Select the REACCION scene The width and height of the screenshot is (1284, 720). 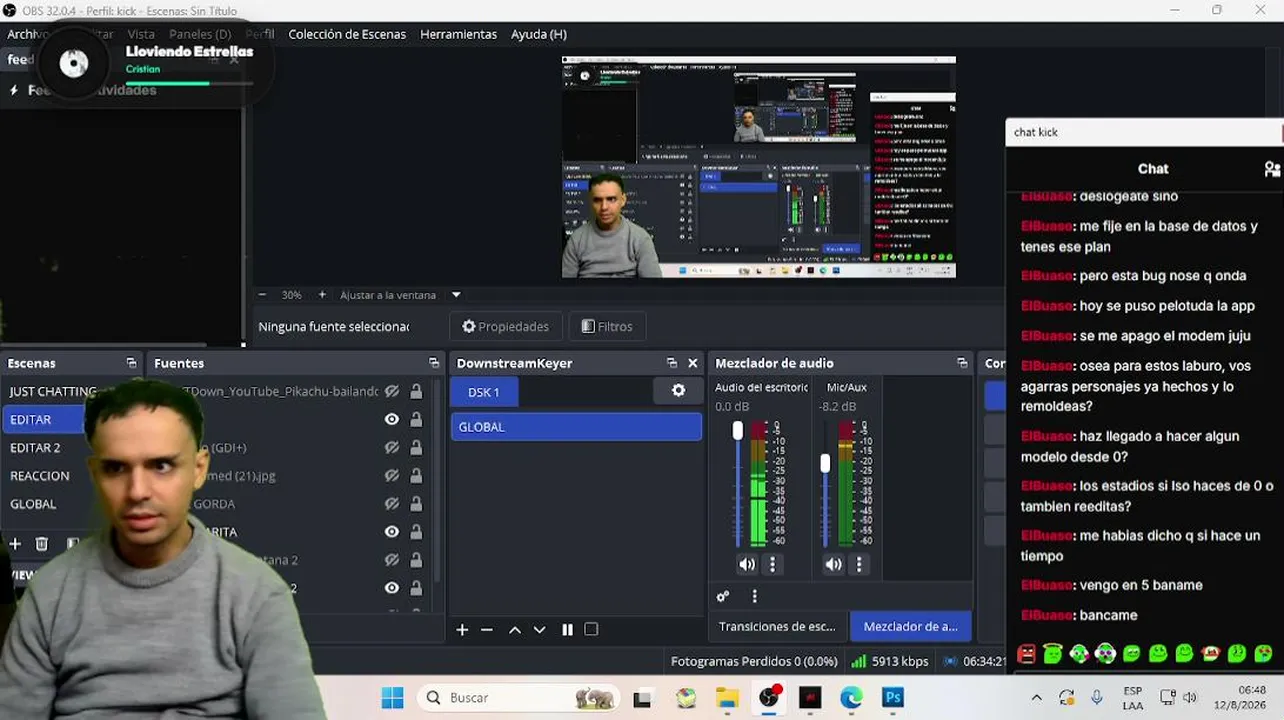coord(40,476)
